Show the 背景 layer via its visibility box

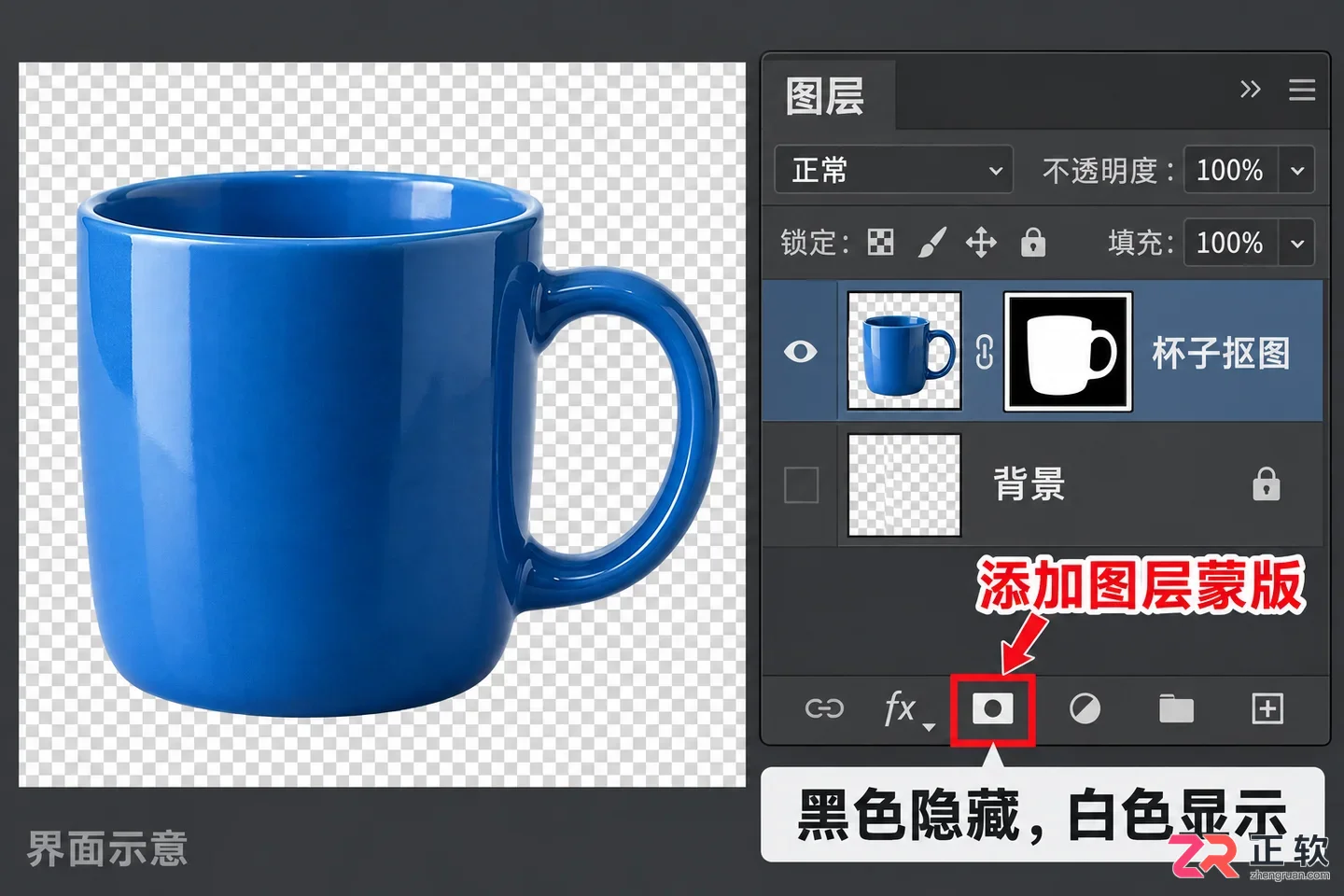pos(801,485)
